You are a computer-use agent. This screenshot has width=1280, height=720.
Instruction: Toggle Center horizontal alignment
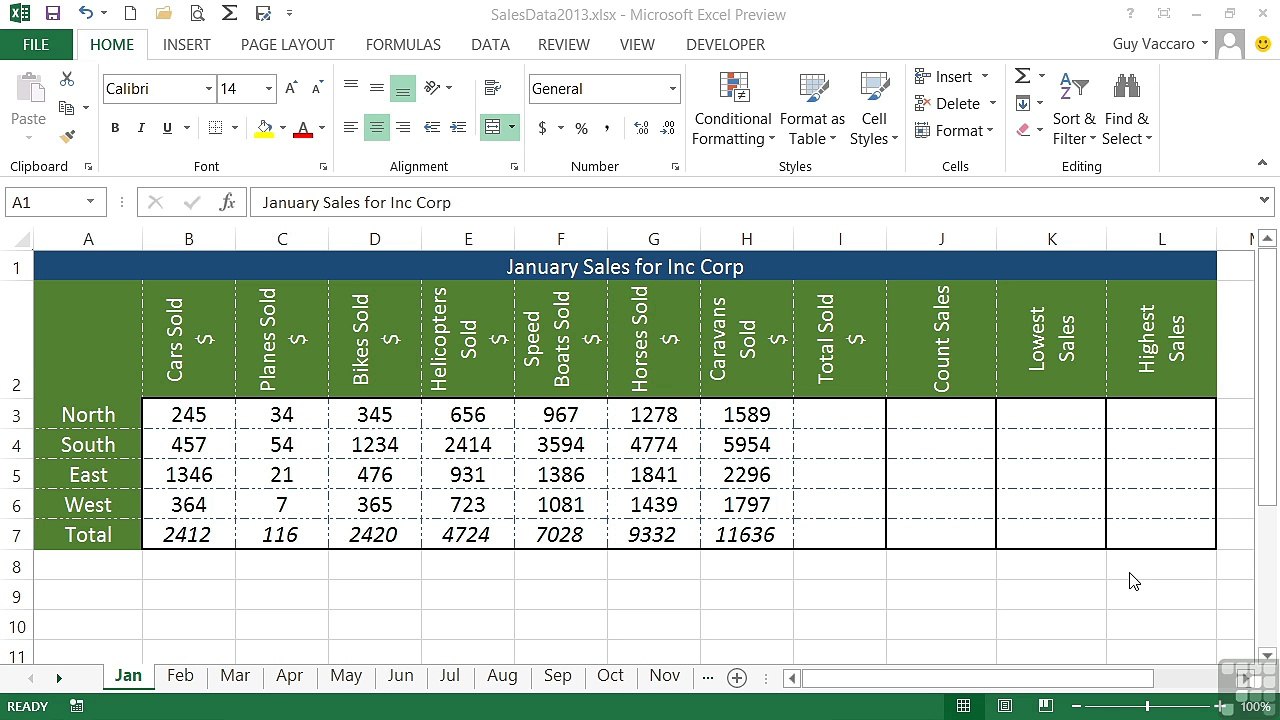(x=377, y=127)
